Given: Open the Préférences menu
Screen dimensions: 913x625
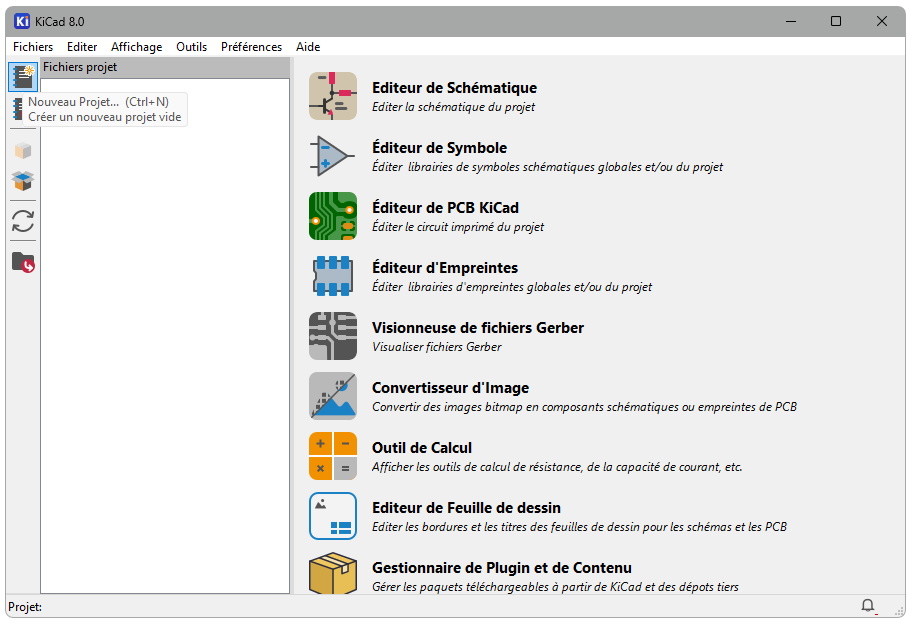Looking at the screenshot, I should pyautogui.click(x=251, y=46).
